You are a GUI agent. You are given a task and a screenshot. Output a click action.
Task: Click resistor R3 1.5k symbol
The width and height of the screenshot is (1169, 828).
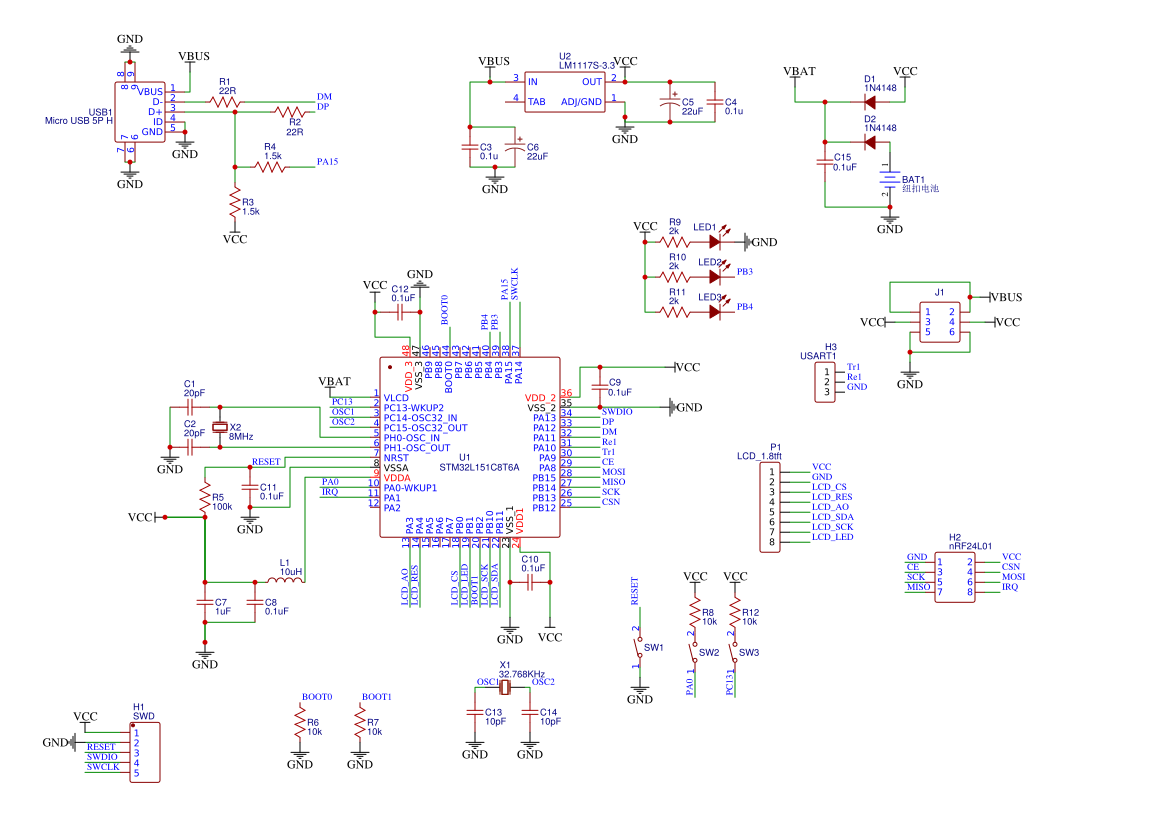[235, 203]
